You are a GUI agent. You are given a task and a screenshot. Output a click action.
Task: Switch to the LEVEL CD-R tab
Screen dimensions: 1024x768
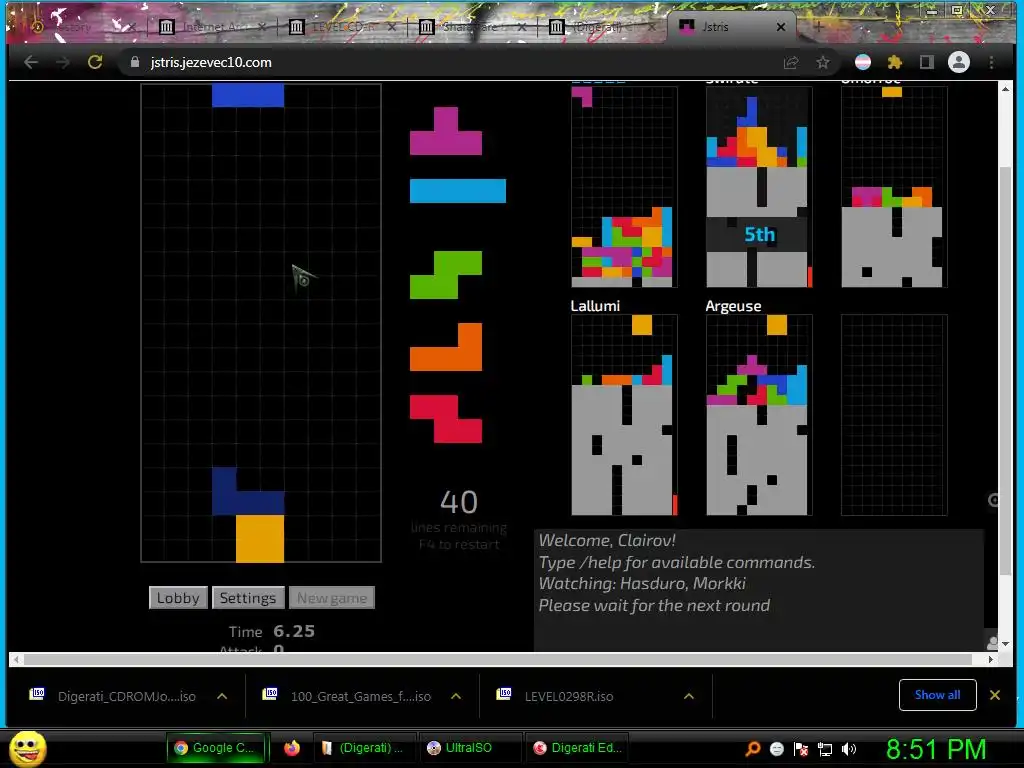point(343,27)
